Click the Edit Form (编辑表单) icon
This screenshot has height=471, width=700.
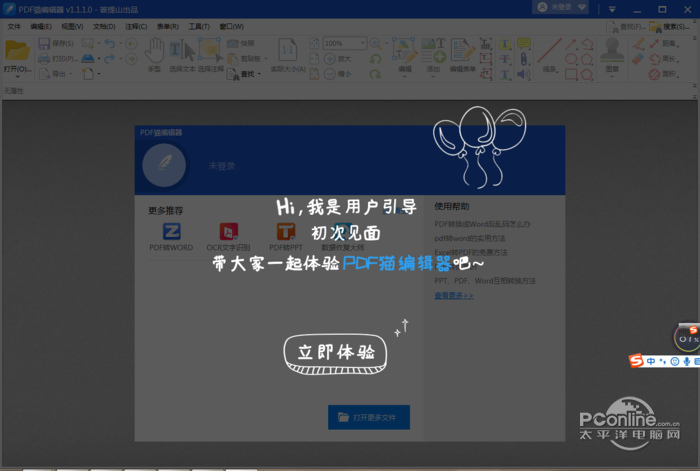click(462, 49)
